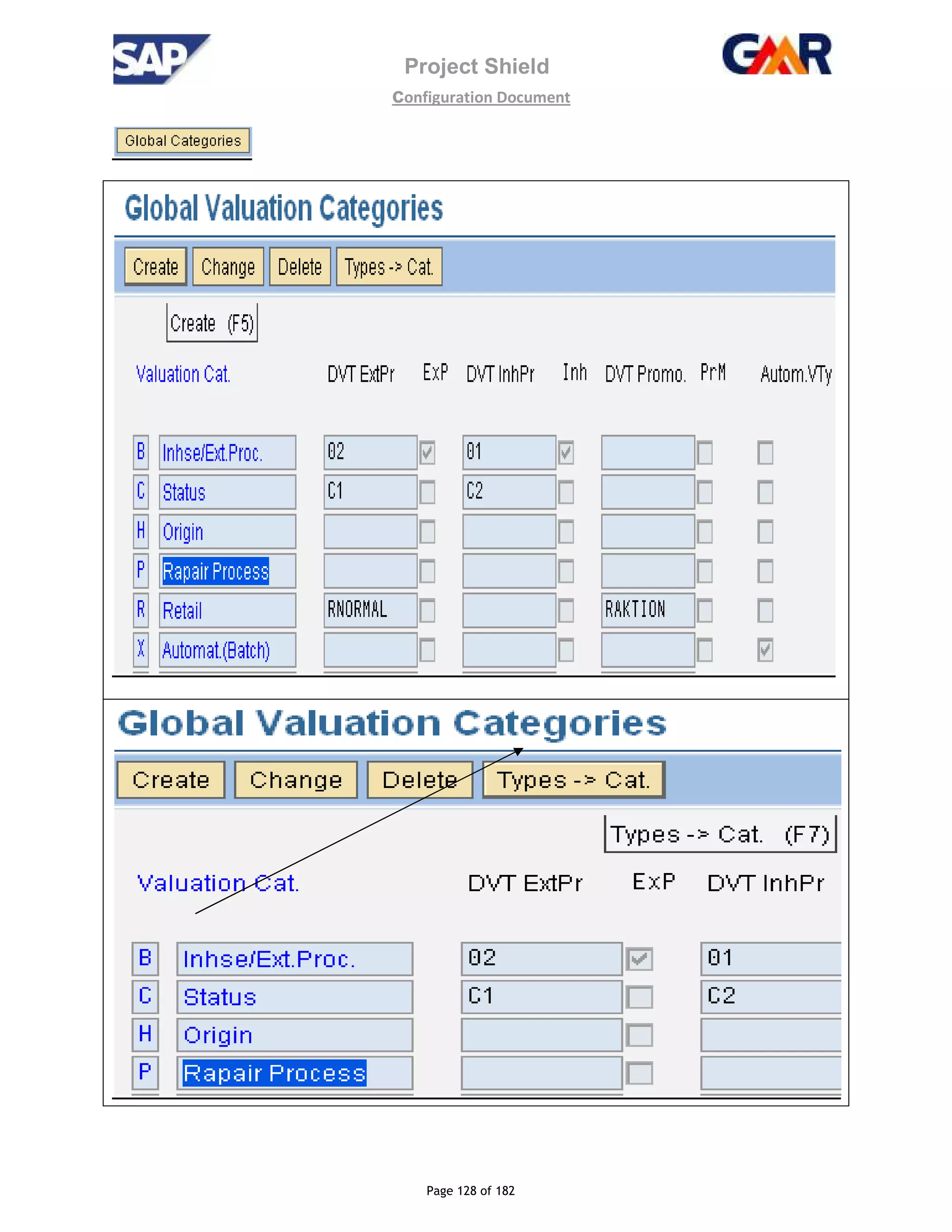Select highlighted Rapair Process in upper table
The image size is (952, 1232).
point(215,571)
